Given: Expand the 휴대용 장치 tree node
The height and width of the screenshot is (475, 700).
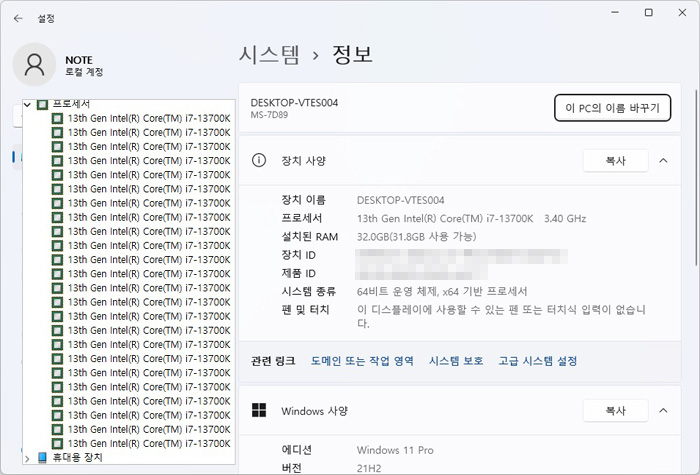Looking at the screenshot, I should 27,458.
